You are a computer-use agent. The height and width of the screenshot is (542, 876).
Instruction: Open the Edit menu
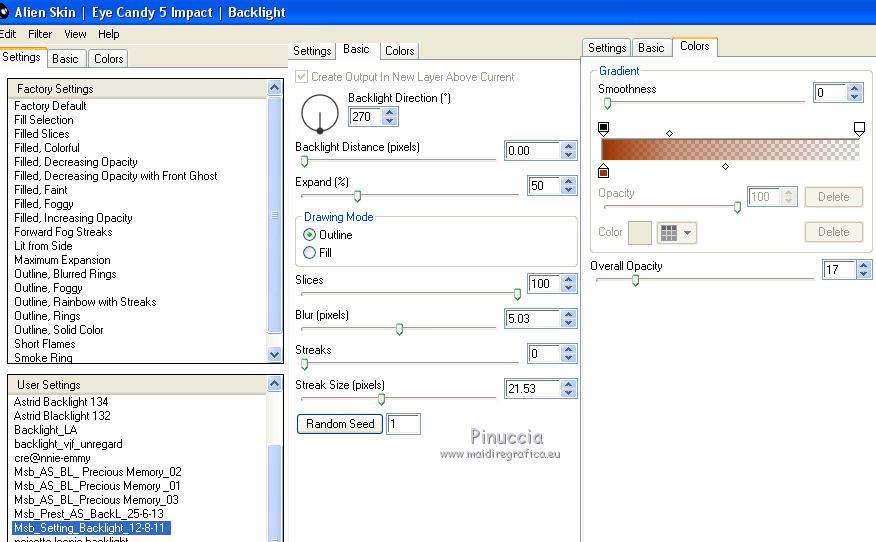(x=8, y=34)
